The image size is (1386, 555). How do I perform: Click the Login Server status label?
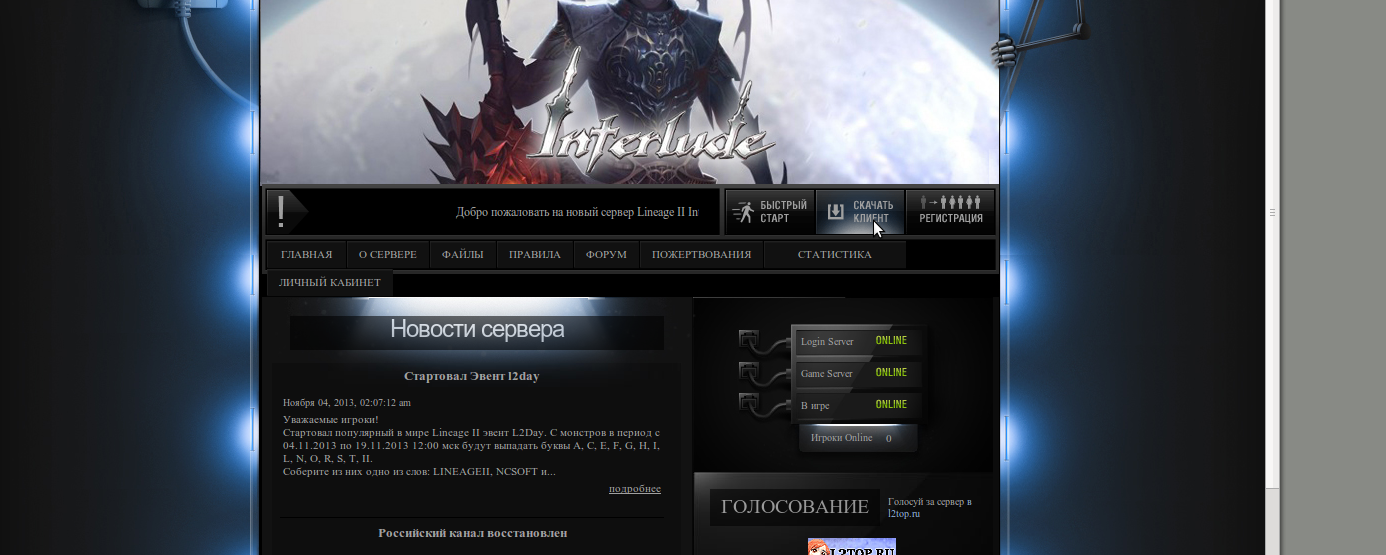(x=827, y=342)
